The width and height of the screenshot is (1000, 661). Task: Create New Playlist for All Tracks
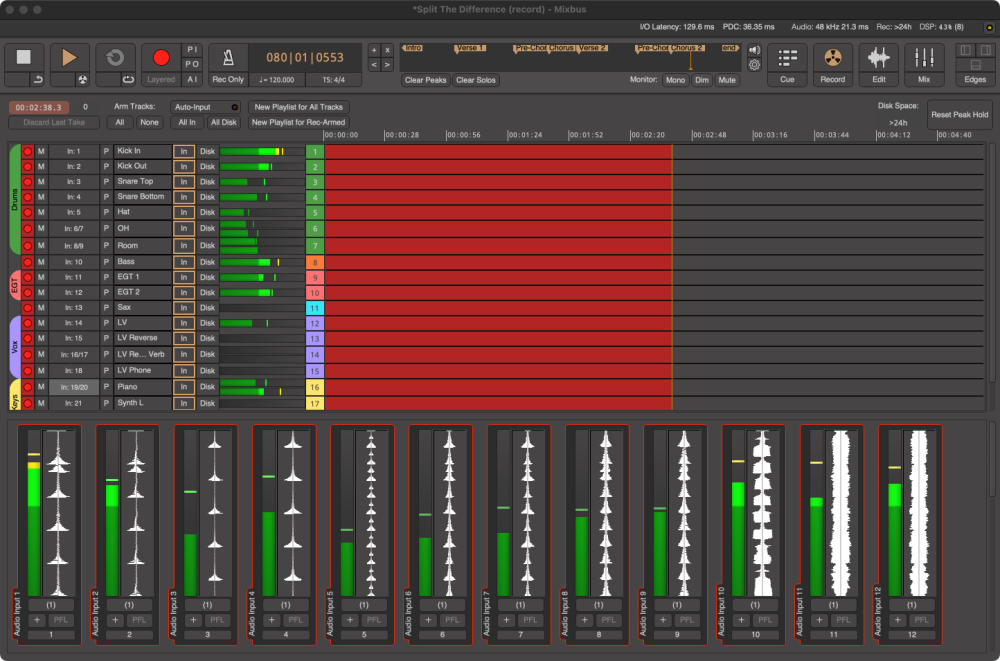tap(297, 107)
